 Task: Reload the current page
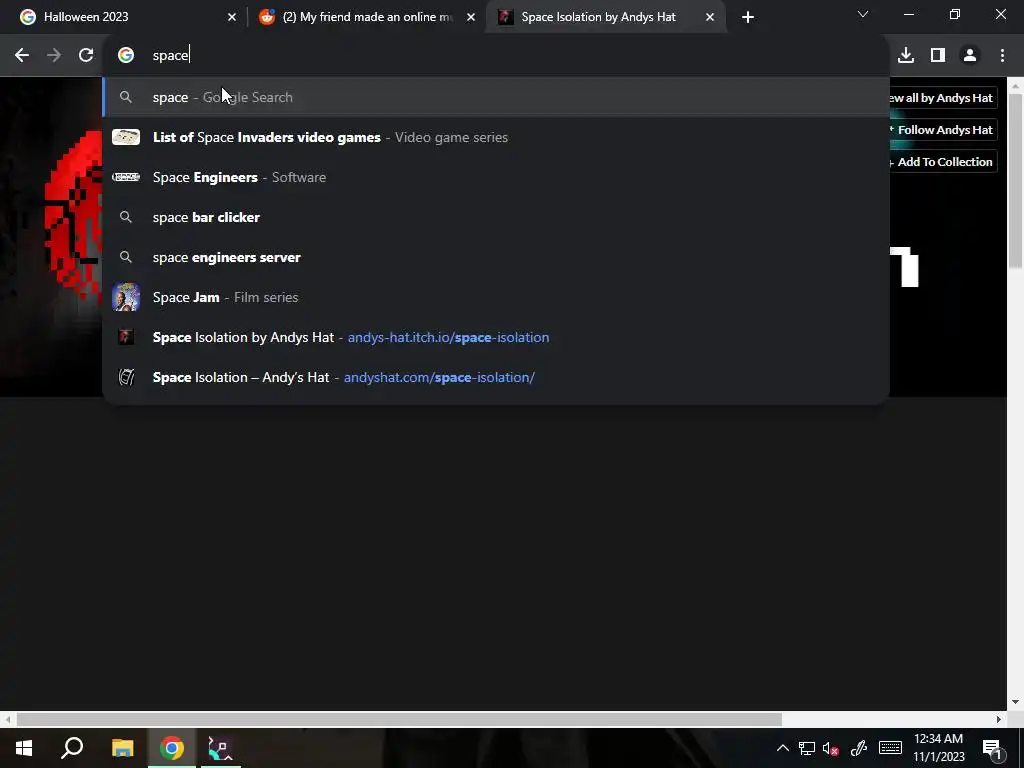point(86,56)
